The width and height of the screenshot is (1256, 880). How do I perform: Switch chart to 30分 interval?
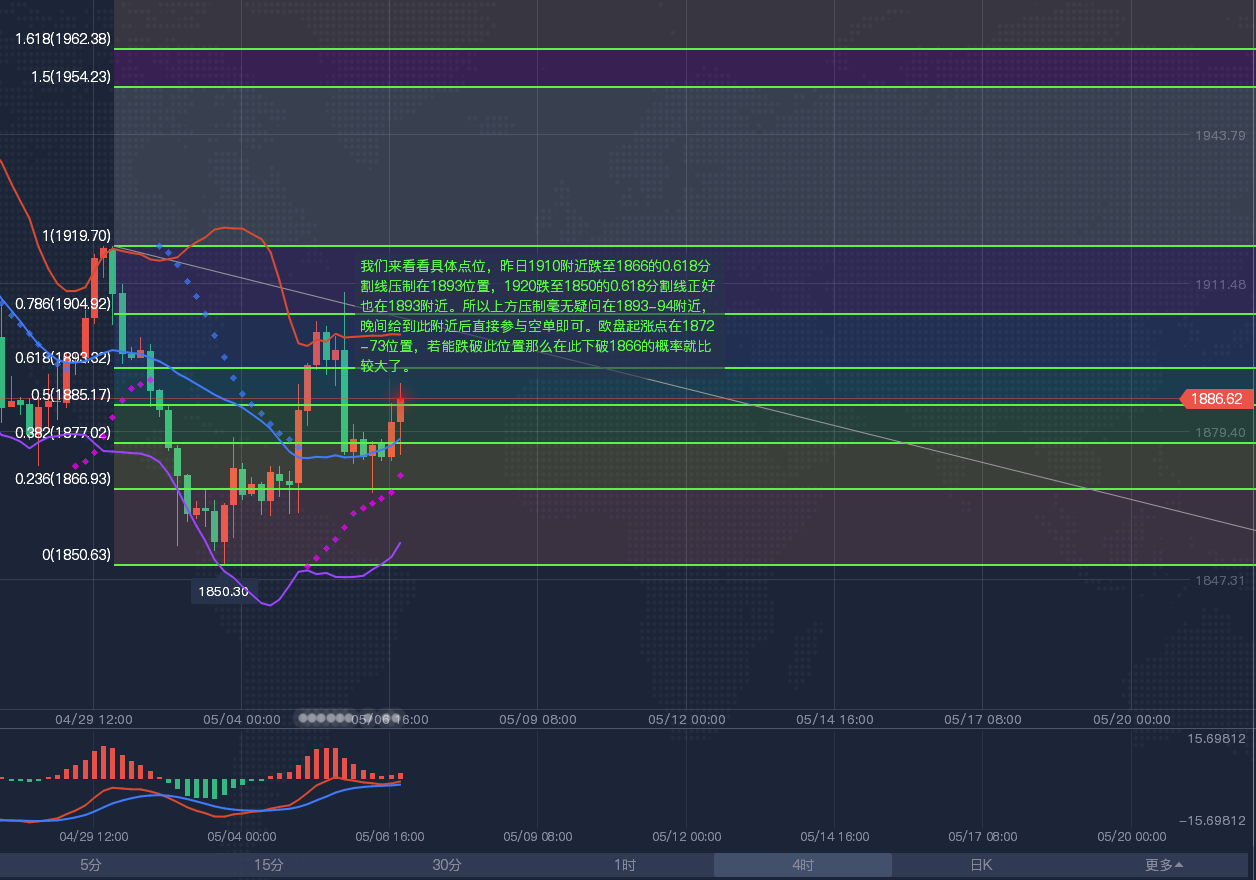(x=447, y=865)
